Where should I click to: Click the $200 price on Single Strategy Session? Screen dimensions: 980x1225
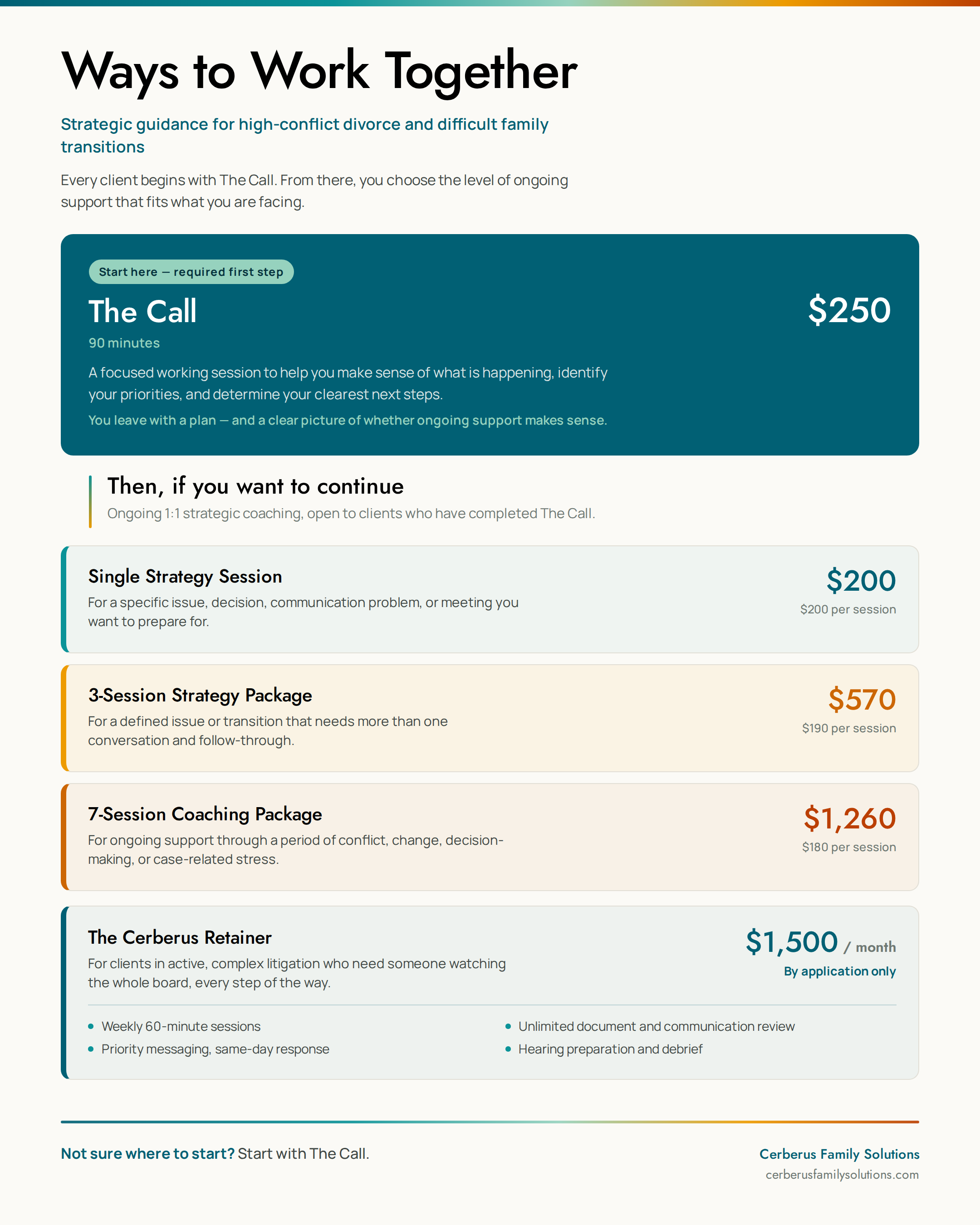[x=861, y=580]
